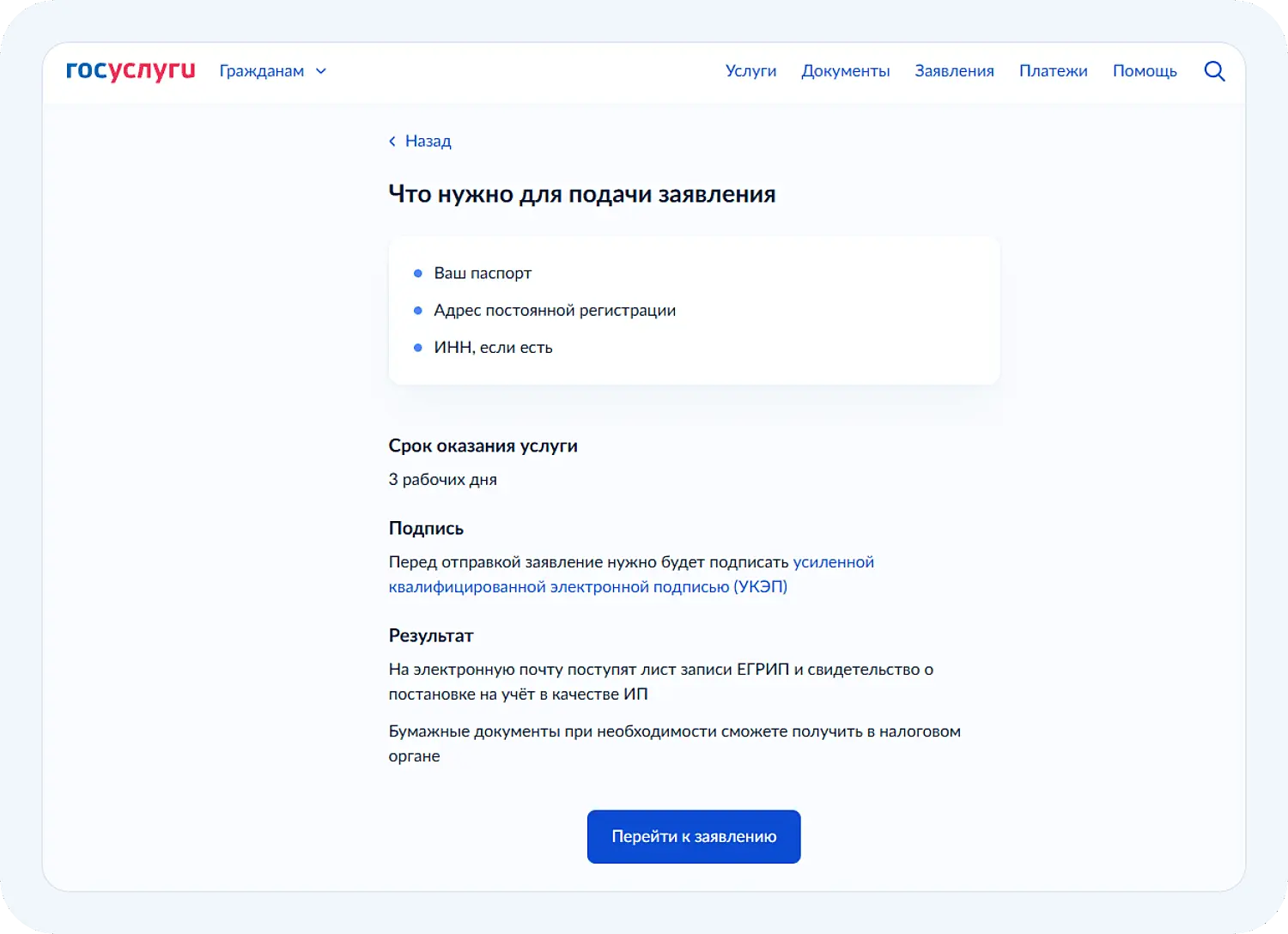The width and height of the screenshot is (1288, 934).
Task: Open the Платежи tab
Action: pyautogui.click(x=1054, y=70)
